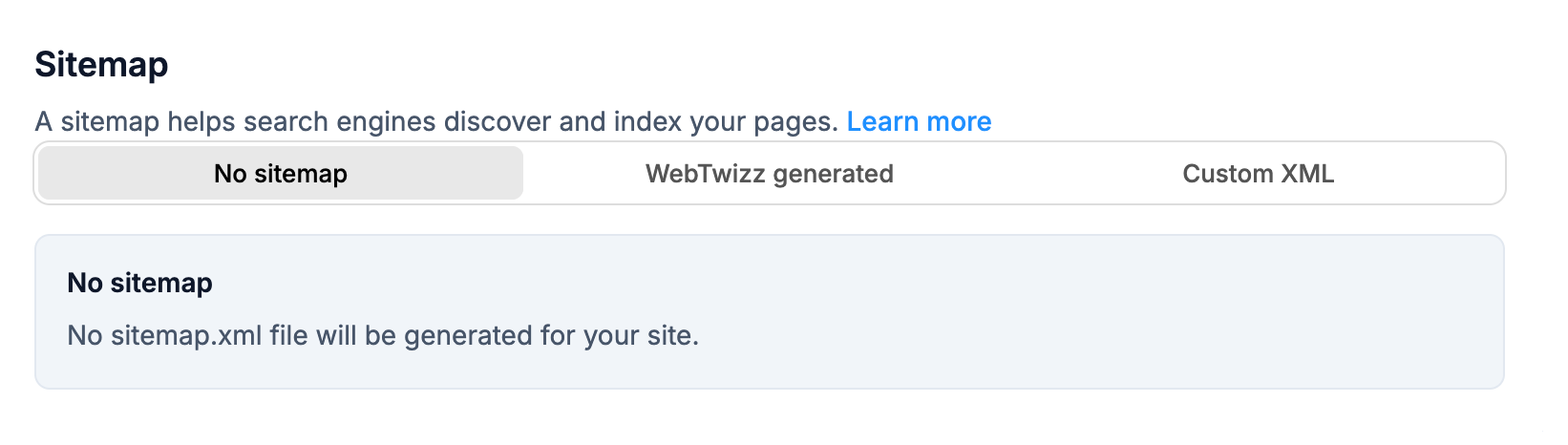The width and height of the screenshot is (1568, 445).
Task: Follow the blue Learn more hyperlink
Action: point(919,122)
